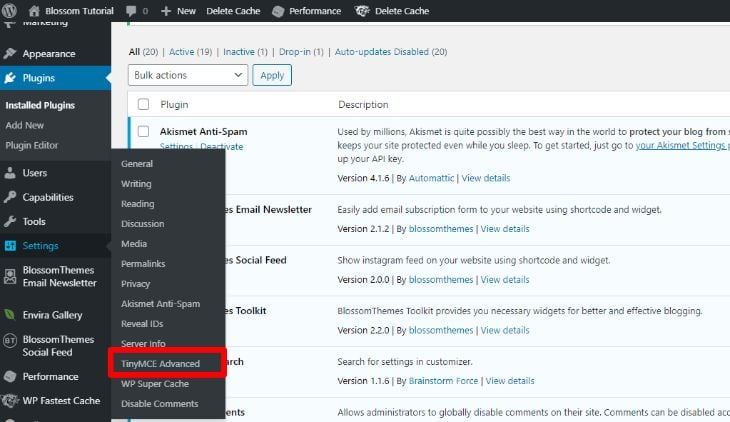Open blossomthemes author link for version 2.1.2

(x=441, y=229)
